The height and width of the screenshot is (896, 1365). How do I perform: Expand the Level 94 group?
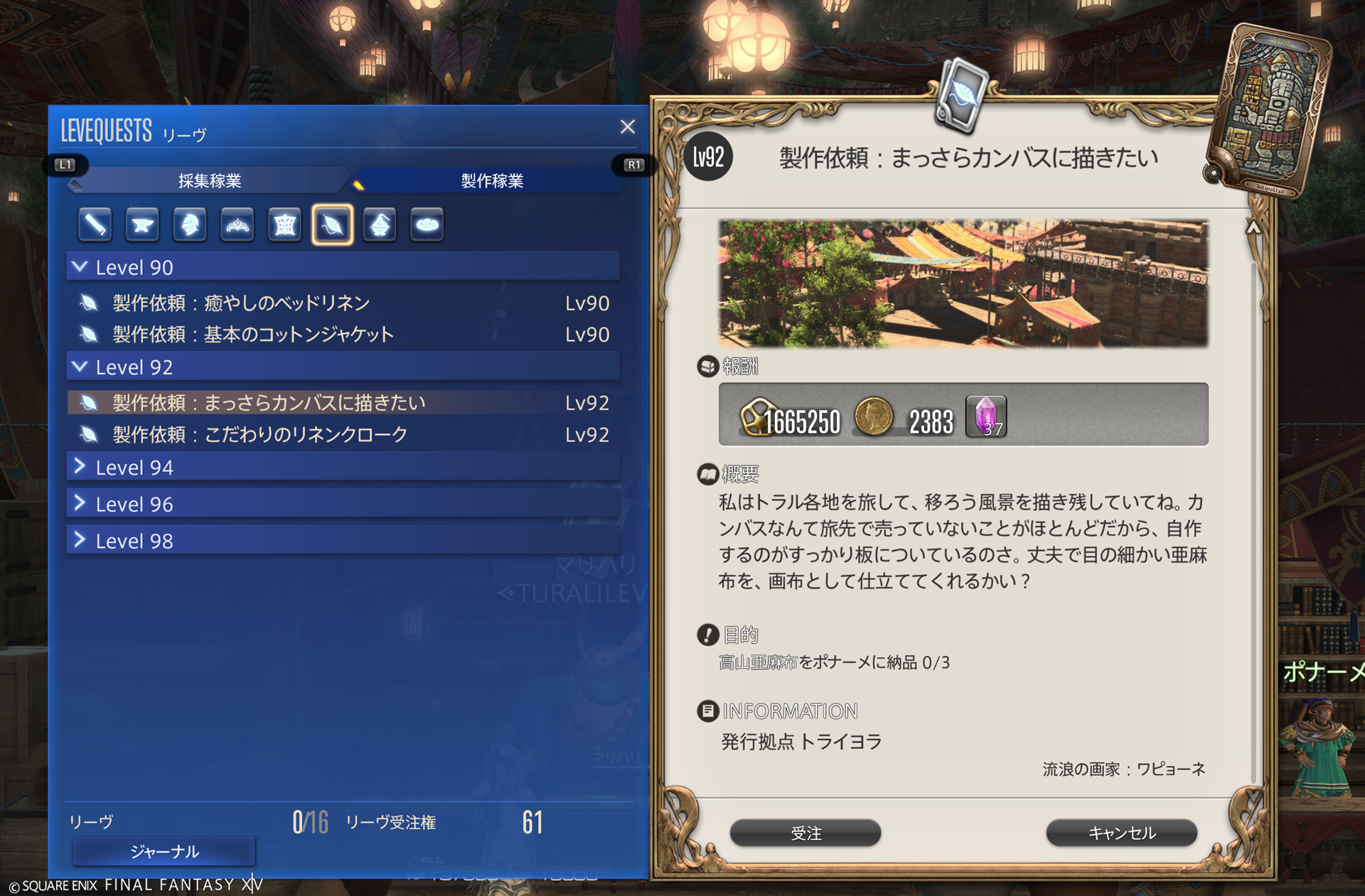[x=343, y=467]
